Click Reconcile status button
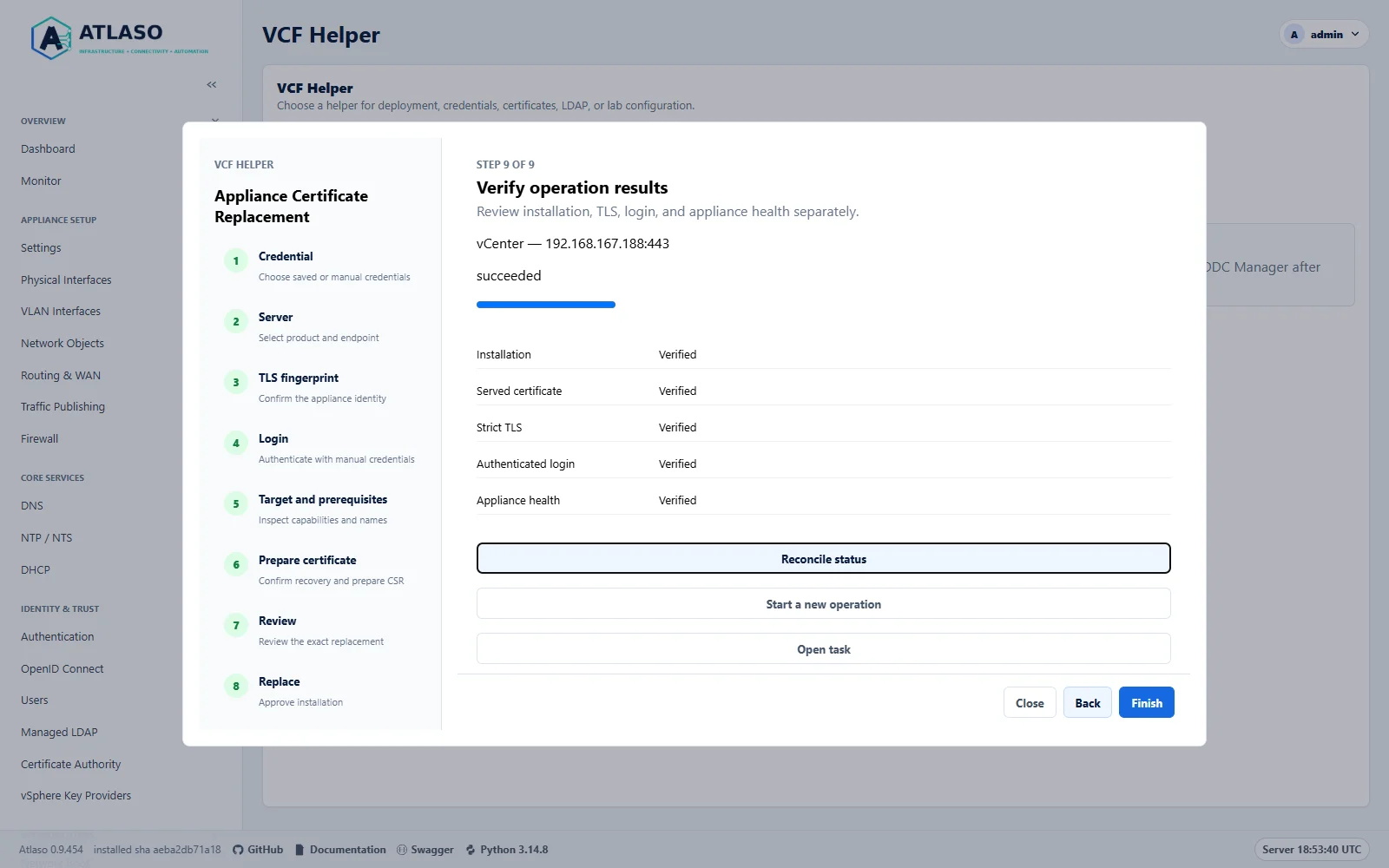The width and height of the screenshot is (1389, 868). tap(823, 559)
